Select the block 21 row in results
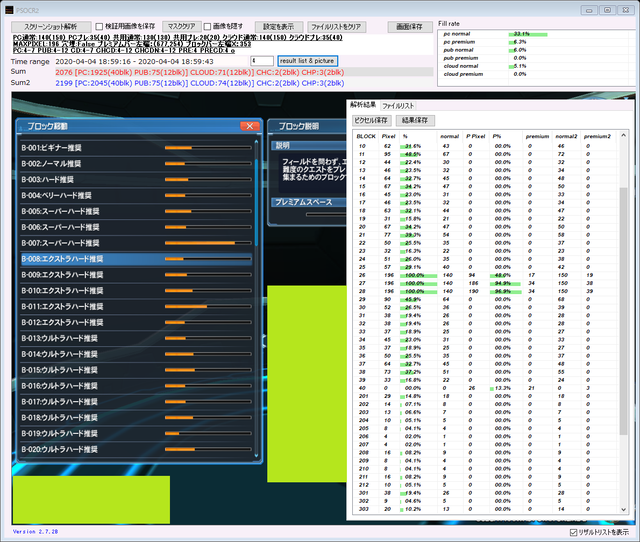Viewport: 640px width, 542px height. pyautogui.click(x=486, y=235)
